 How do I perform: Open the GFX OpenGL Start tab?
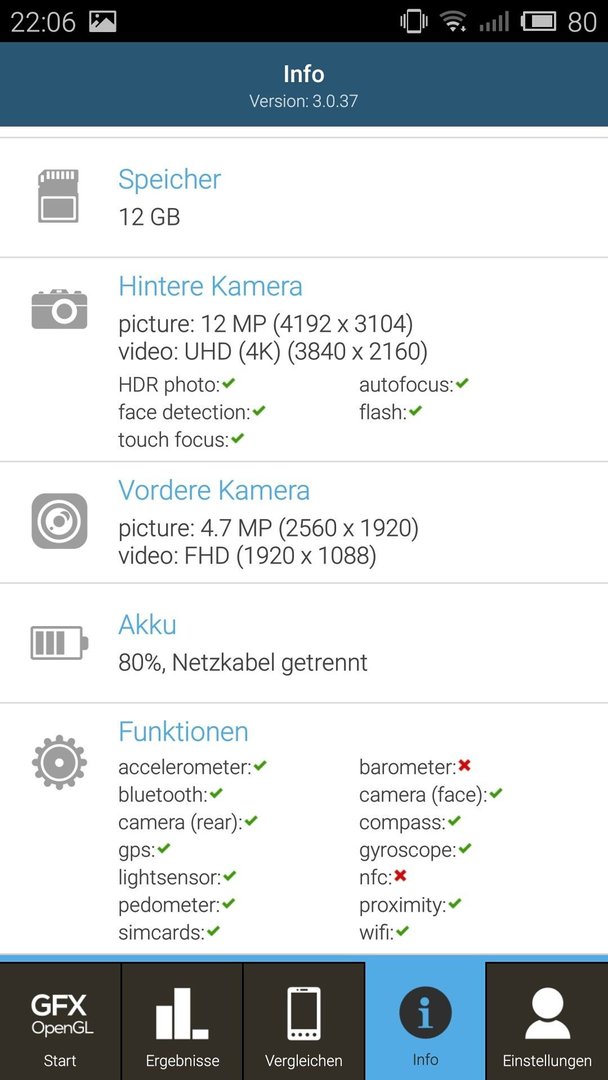point(61,1021)
